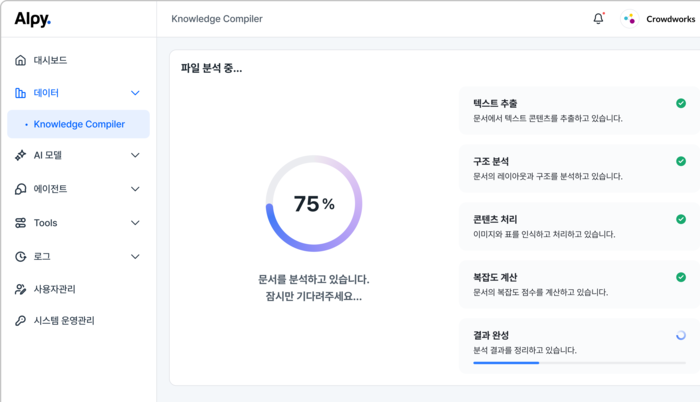
Task: Click the 사용자관리 users icon
Action: [x=21, y=289]
